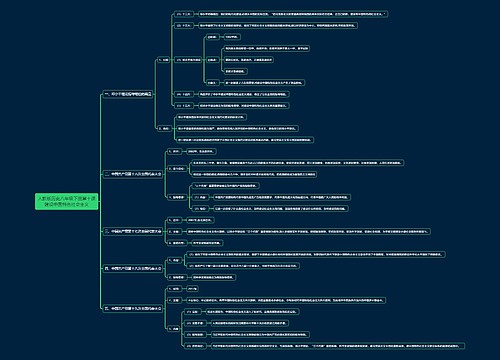Click the 2002年 detail node under section 二
Image resolution: width=500 pixels, height=360 pixels.
pyautogui.click(x=201, y=151)
